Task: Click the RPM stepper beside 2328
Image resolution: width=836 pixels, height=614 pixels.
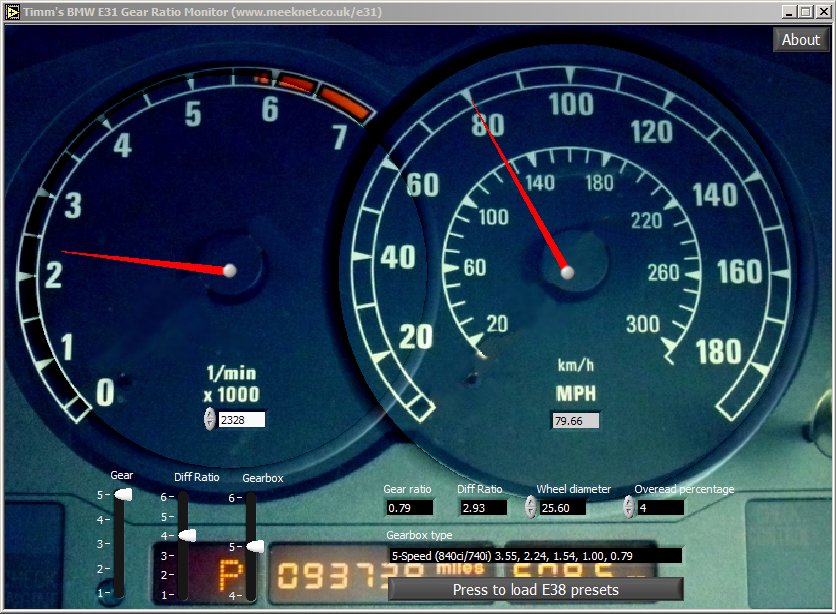Action: pyautogui.click(x=210, y=419)
